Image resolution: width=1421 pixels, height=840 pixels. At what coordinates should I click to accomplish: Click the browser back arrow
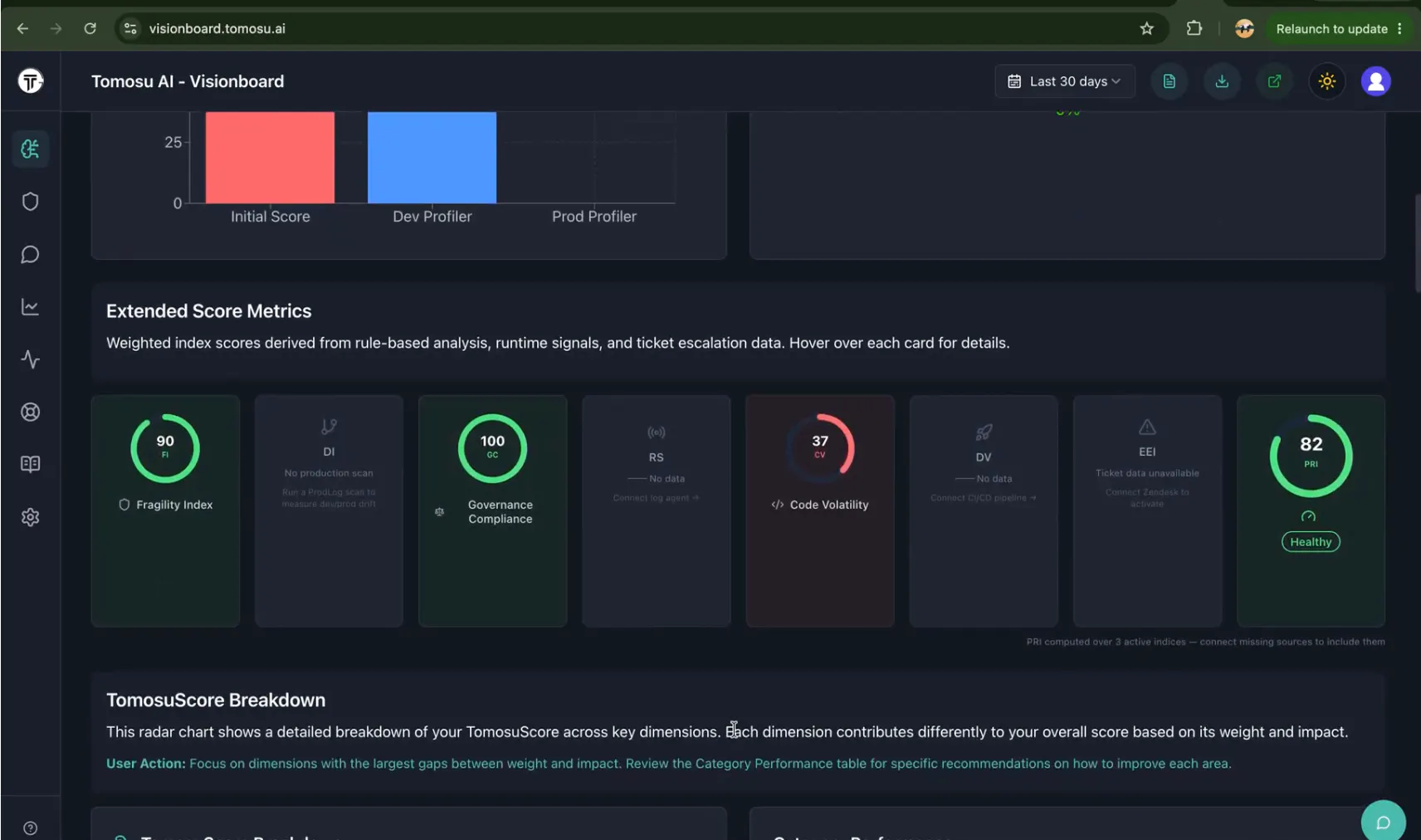(x=22, y=28)
